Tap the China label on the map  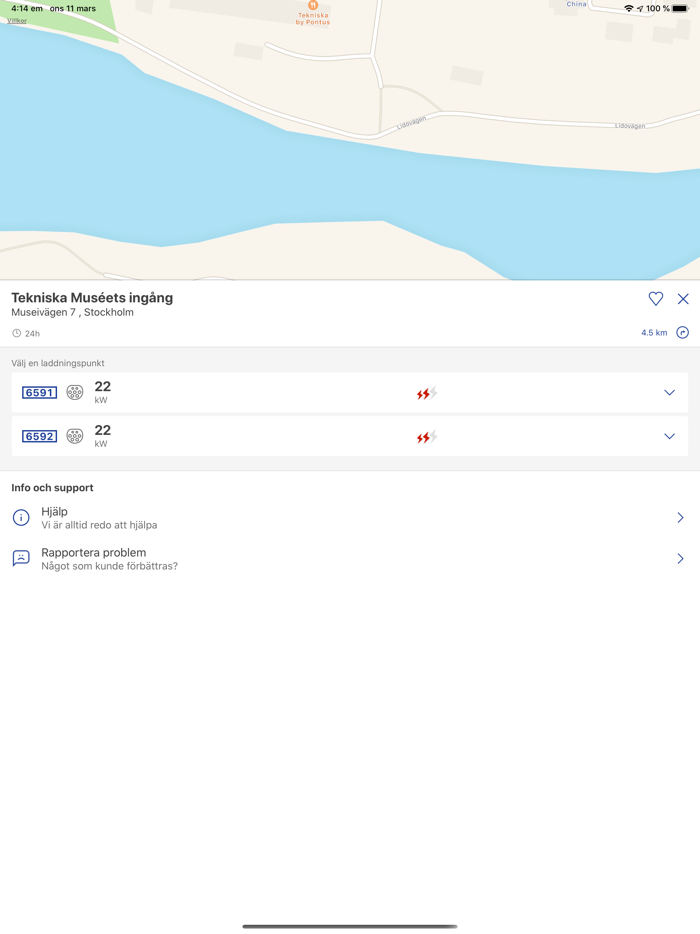click(x=576, y=4)
